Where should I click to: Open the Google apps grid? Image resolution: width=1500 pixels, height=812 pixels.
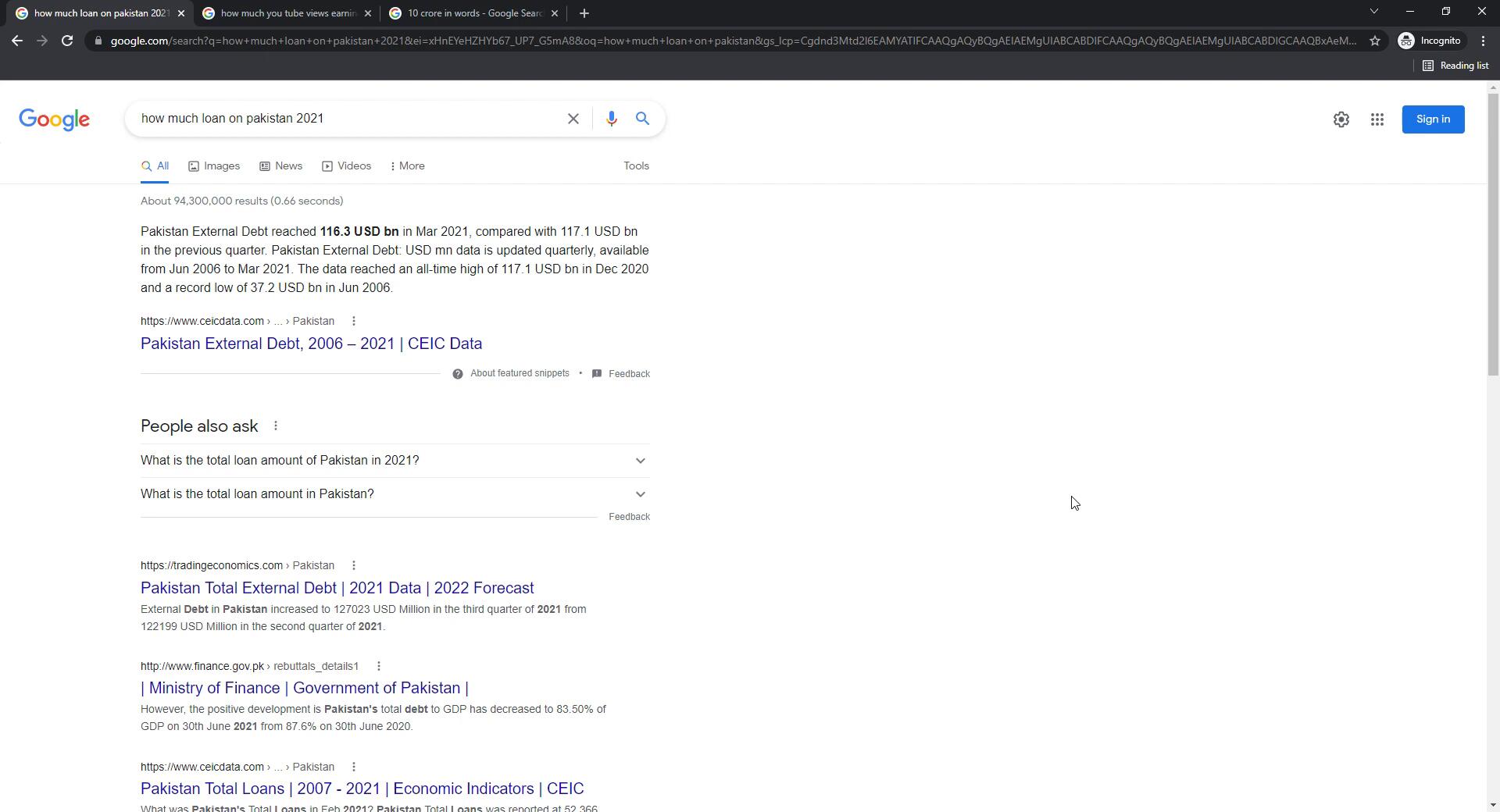click(x=1377, y=119)
